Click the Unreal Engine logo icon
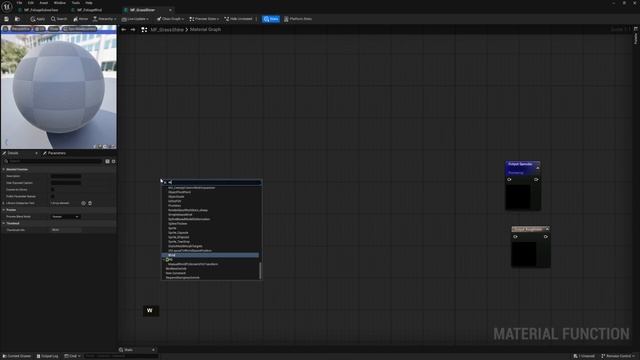 tap(7, 7)
